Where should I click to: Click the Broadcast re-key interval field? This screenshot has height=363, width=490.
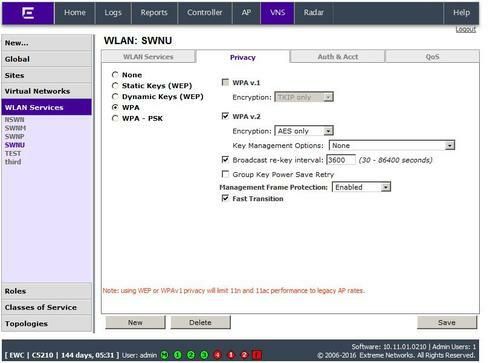pyautogui.click(x=341, y=160)
